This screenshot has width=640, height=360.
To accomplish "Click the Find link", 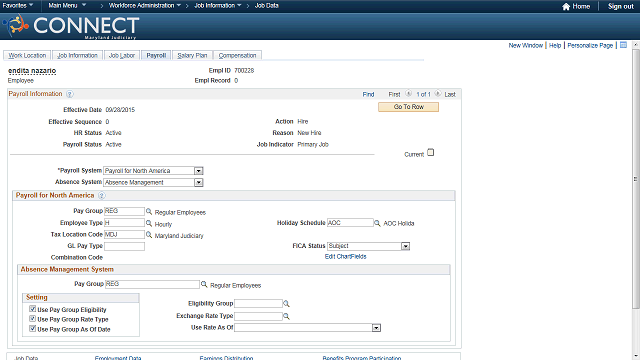I will click(368, 94).
